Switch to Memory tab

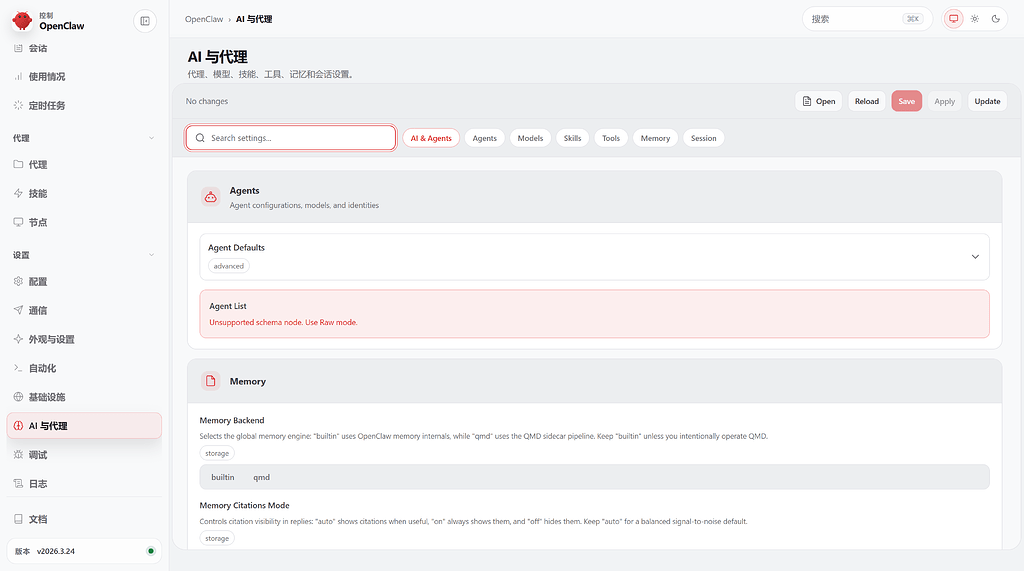pyautogui.click(x=655, y=138)
